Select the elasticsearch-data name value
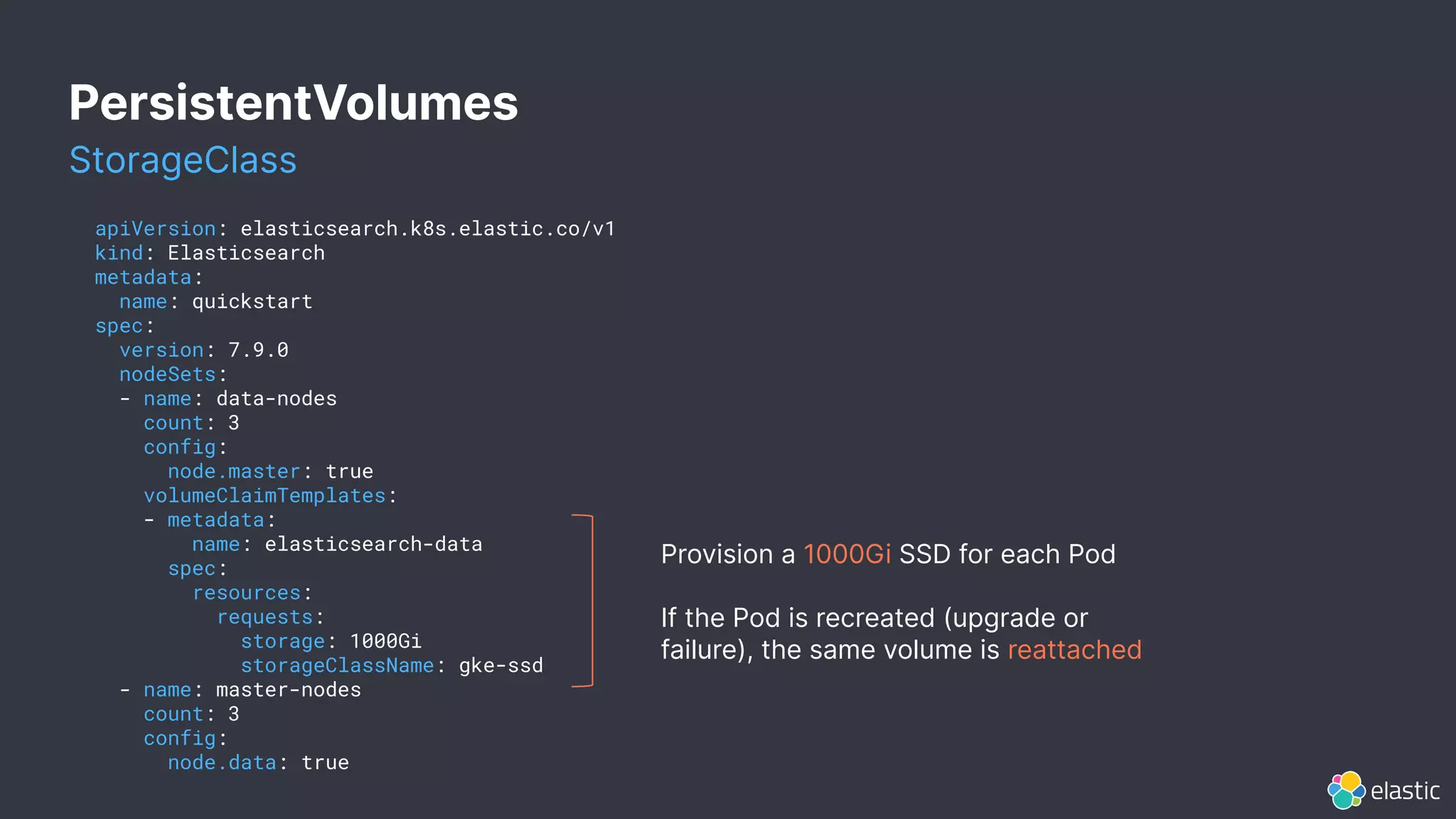 pyautogui.click(x=374, y=545)
